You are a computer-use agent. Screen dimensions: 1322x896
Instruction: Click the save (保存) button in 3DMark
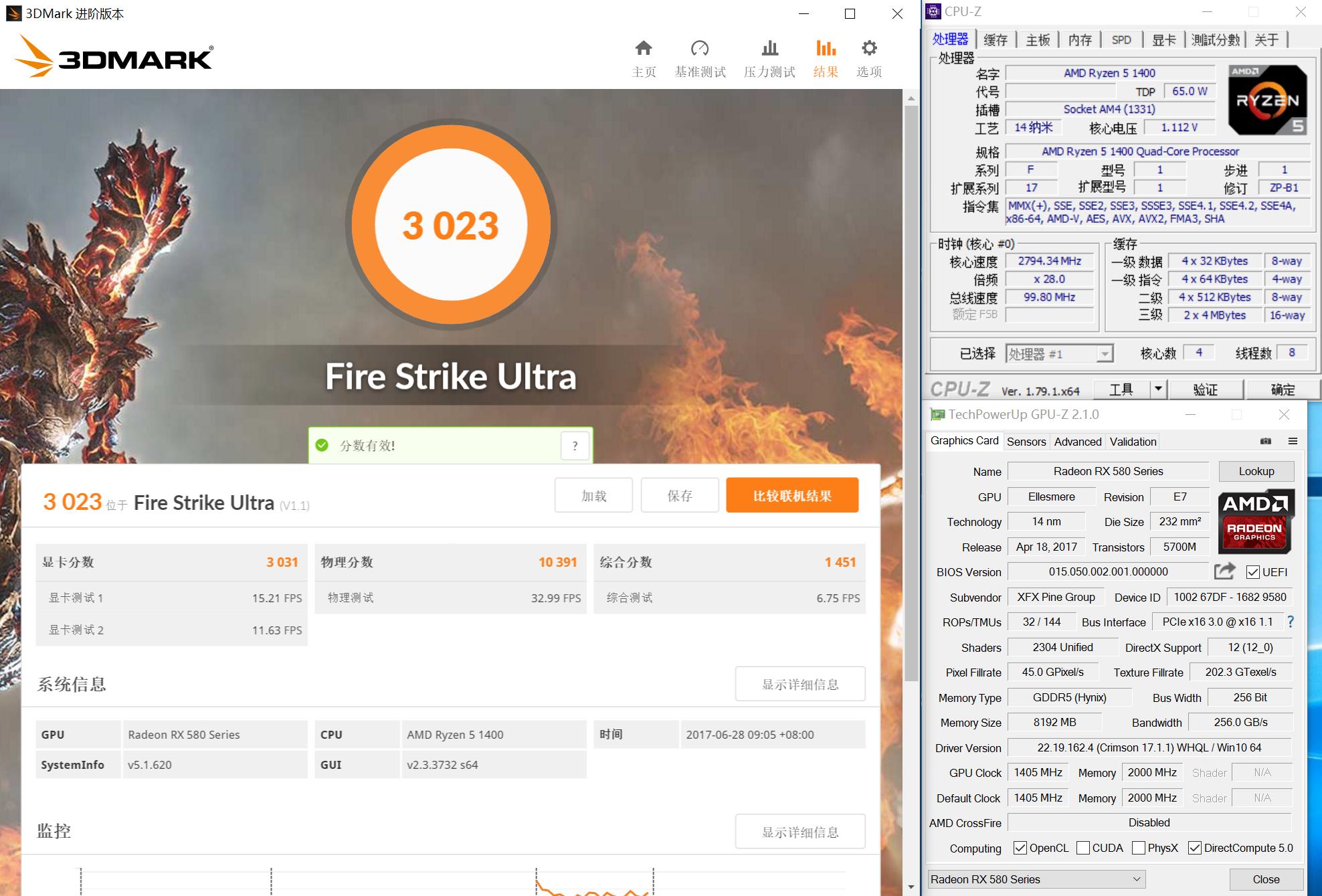tap(680, 495)
